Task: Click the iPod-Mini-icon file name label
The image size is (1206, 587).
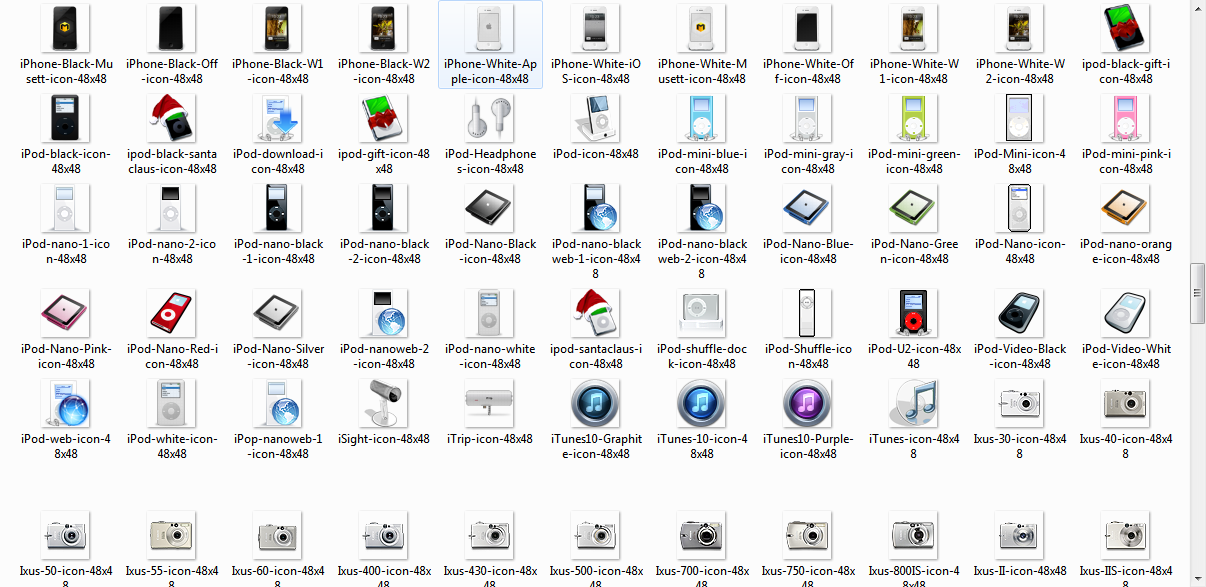Action: pyautogui.click(x=1020, y=161)
